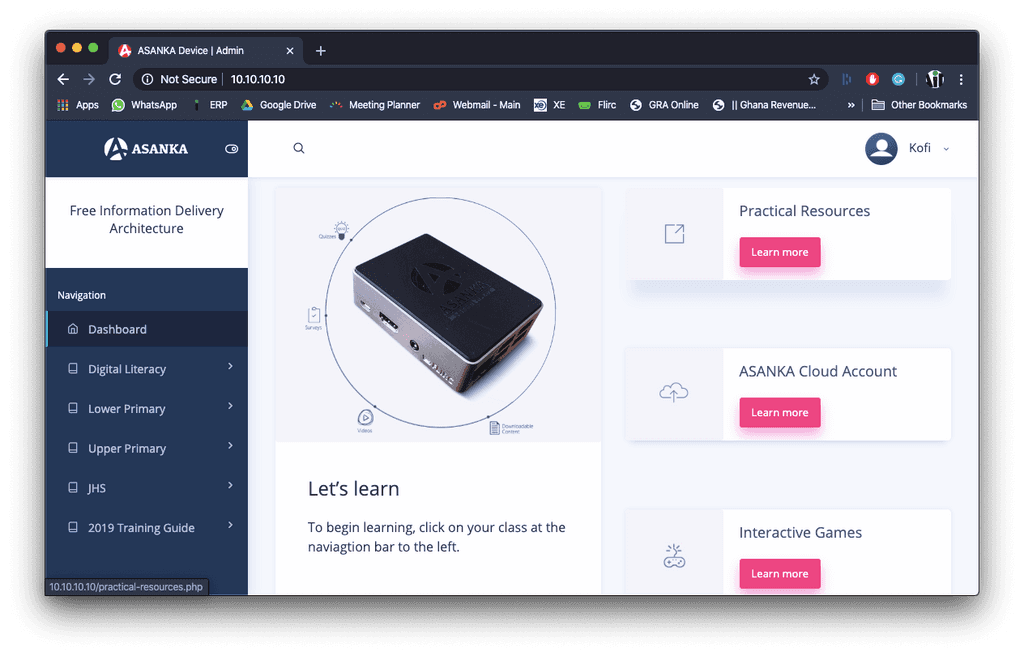1024x655 pixels.
Task: Open a new browser tab
Action: click(x=321, y=51)
